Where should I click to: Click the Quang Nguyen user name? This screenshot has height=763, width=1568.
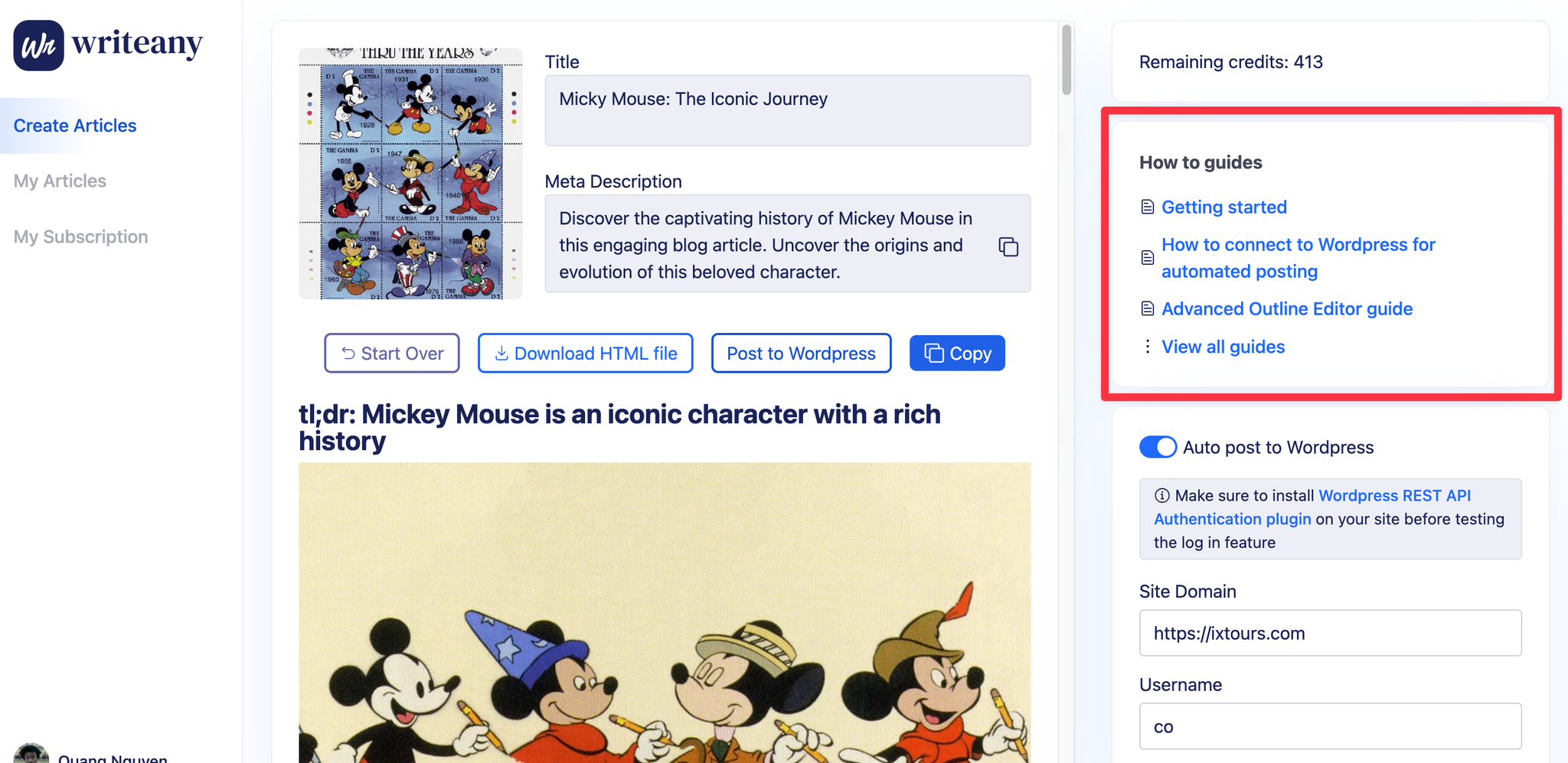tap(113, 758)
